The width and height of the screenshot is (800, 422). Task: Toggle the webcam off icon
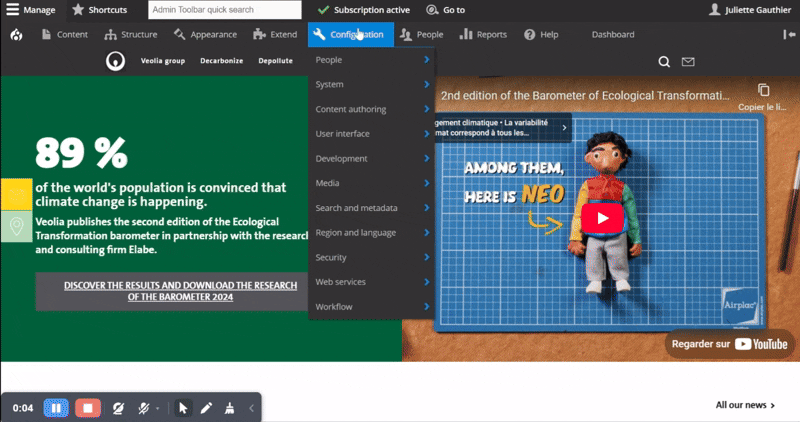click(120, 408)
